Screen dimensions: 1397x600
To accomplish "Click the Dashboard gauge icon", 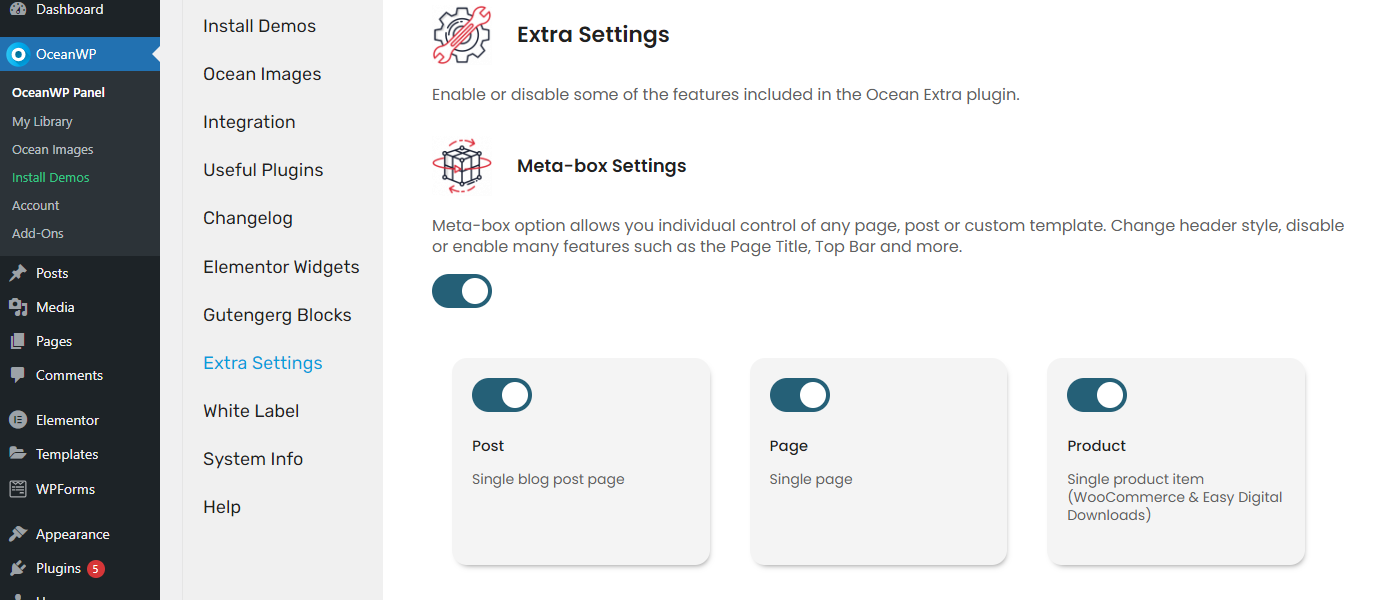I will 17,9.
